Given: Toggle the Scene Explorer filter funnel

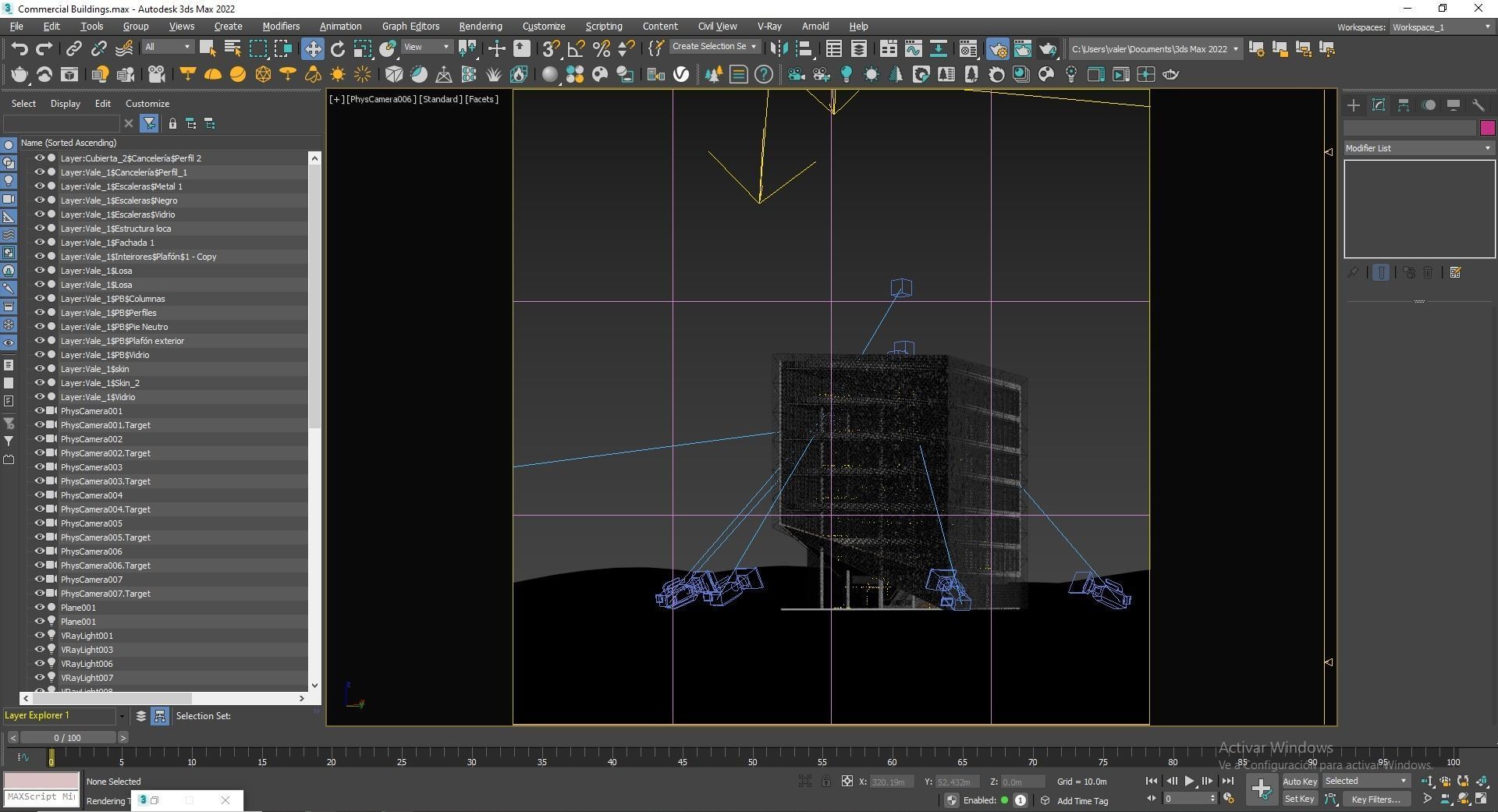Looking at the screenshot, I should pyautogui.click(x=149, y=123).
